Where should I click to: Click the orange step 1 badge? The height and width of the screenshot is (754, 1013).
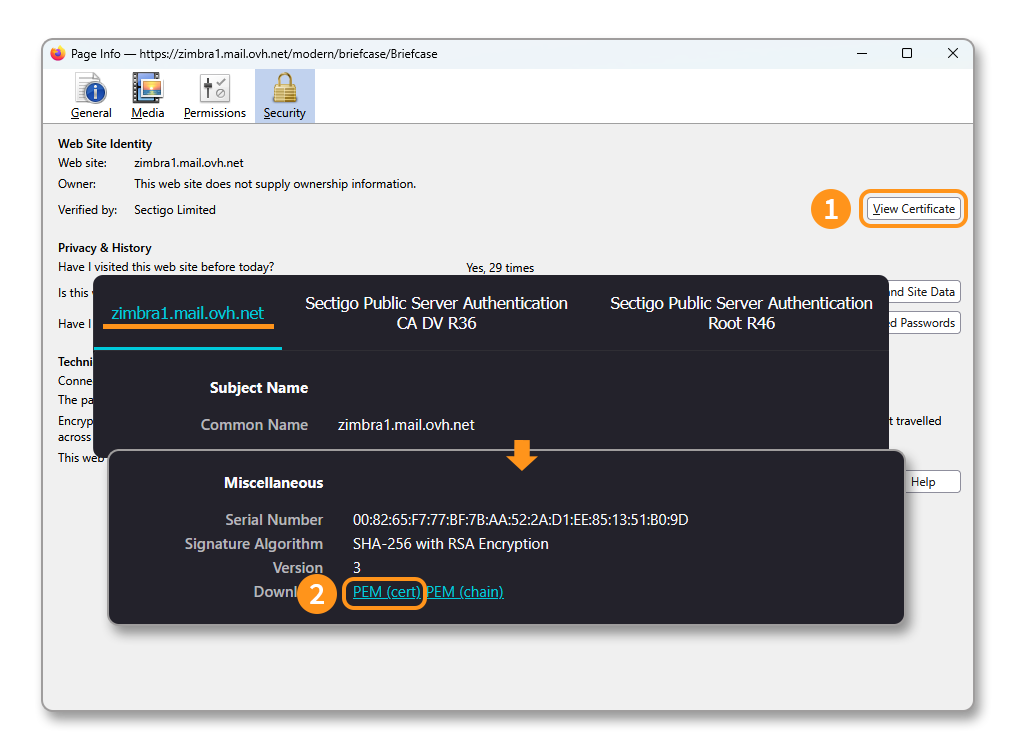pos(830,210)
